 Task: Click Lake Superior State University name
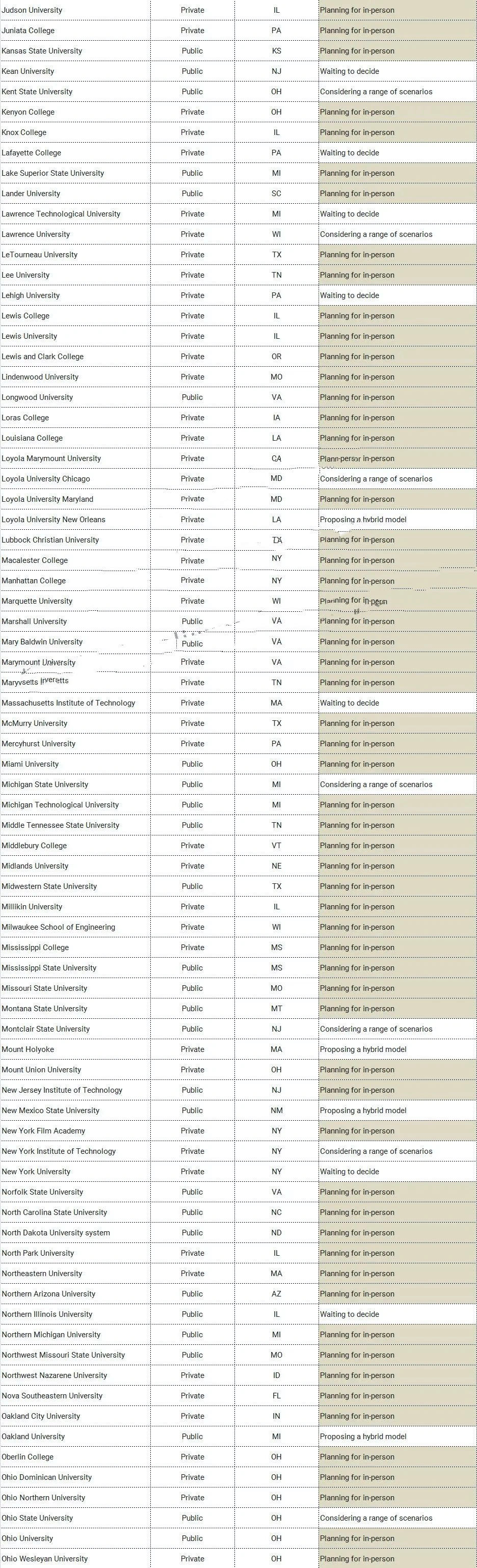click(x=52, y=174)
